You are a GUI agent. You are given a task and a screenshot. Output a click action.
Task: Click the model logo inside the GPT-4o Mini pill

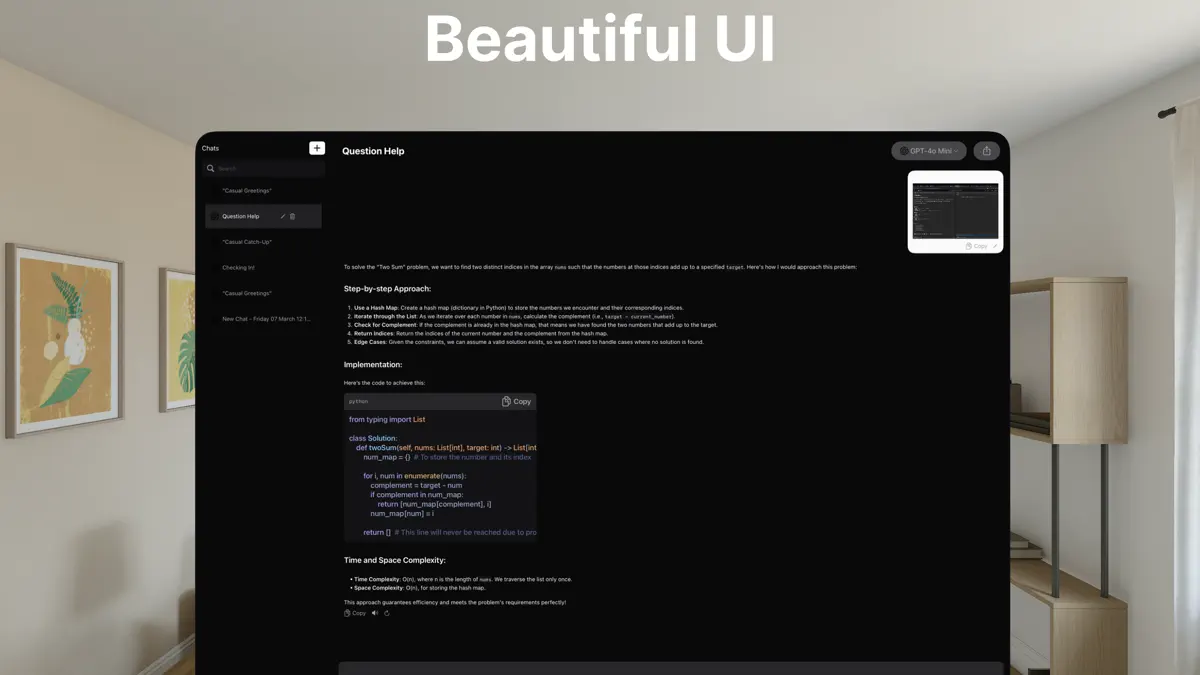tap(904, 150)
